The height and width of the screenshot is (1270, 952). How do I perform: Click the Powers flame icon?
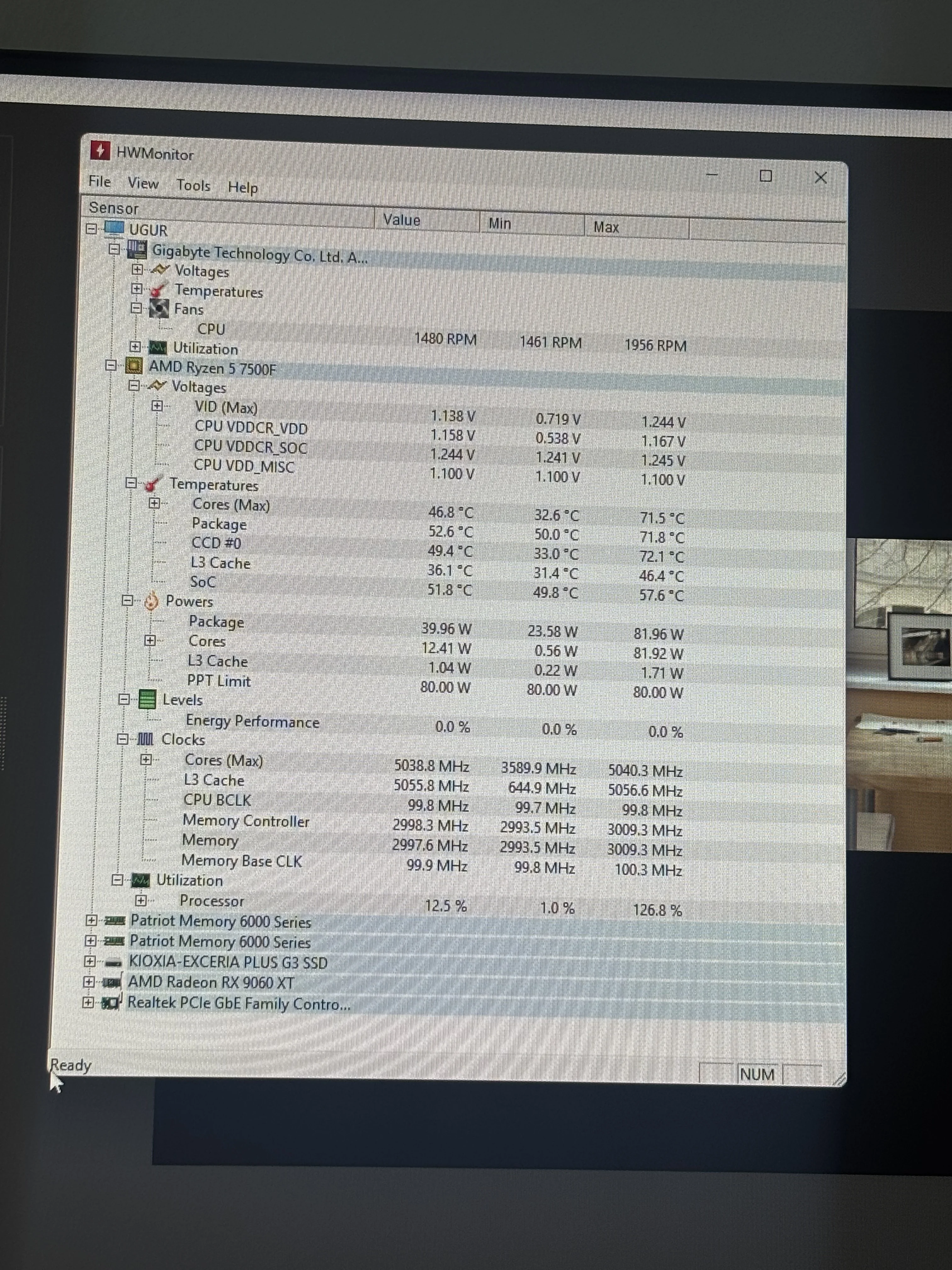[151, 601]
